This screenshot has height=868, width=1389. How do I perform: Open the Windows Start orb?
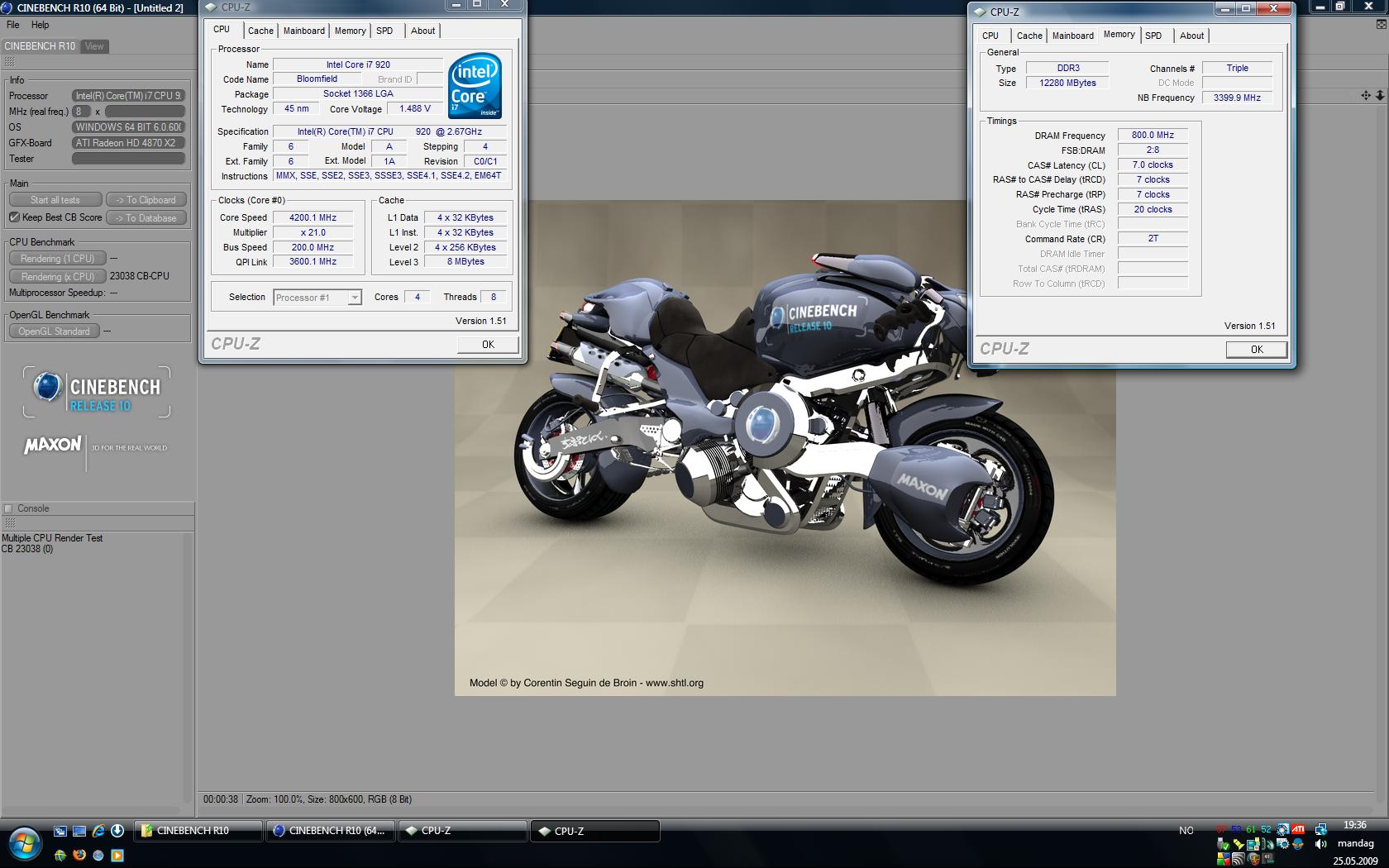click(x=25, y=843)
